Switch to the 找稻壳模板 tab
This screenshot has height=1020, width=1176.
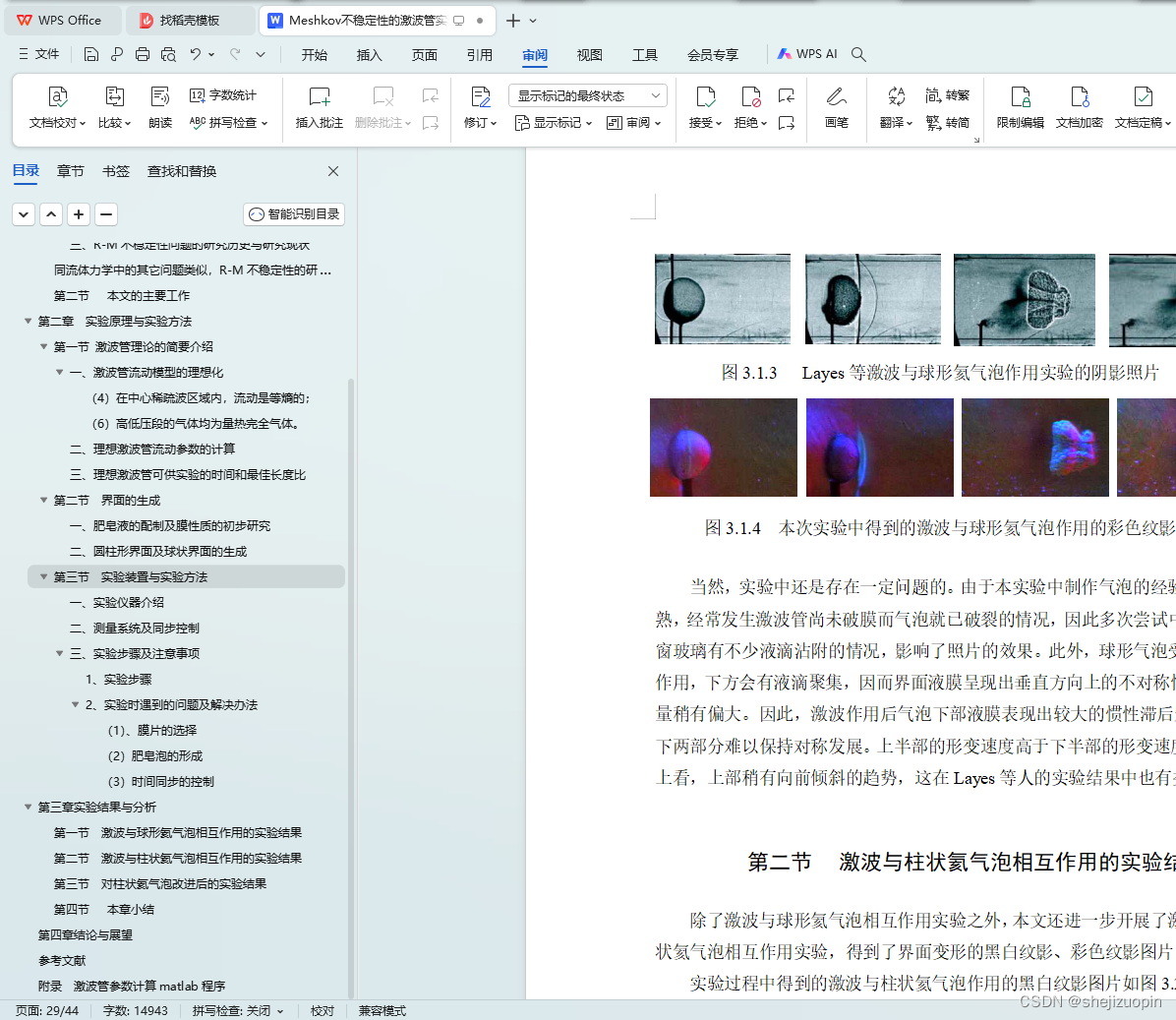pos(190,21)
